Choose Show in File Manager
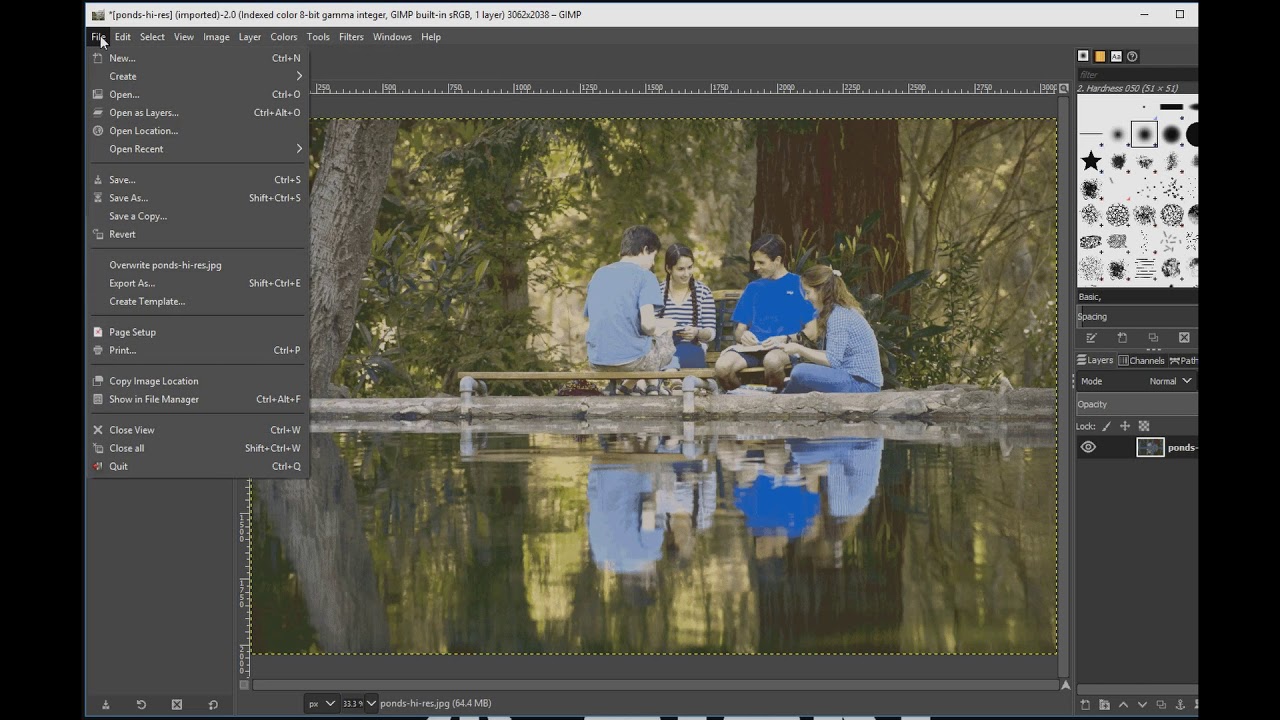Screen dimensions: 1280x720 pos(198,399)
